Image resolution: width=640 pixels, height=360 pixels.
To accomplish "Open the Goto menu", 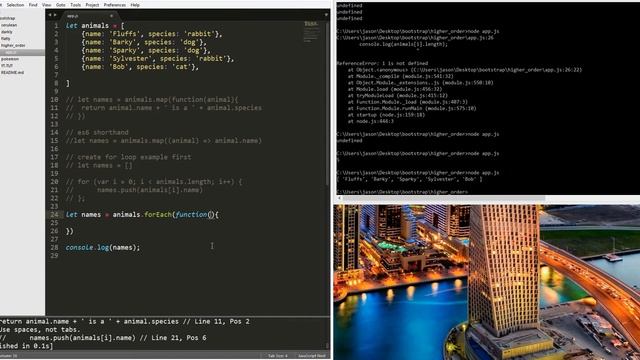I will coord(60,5).
